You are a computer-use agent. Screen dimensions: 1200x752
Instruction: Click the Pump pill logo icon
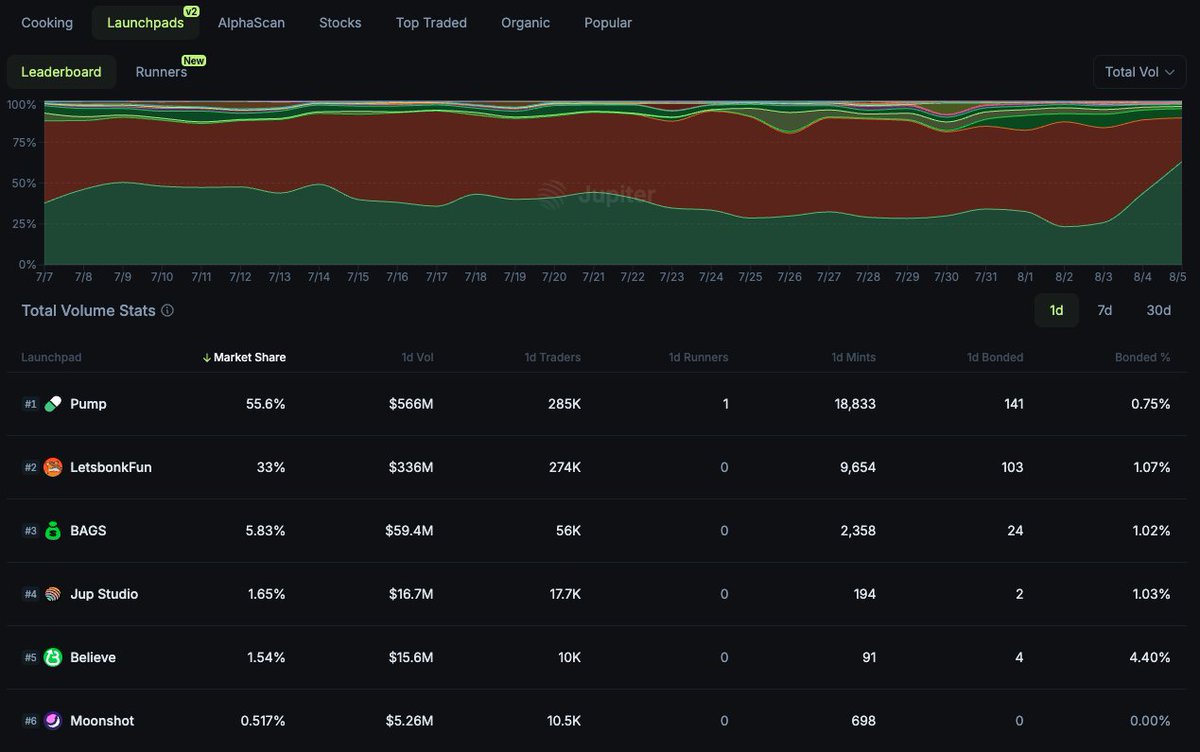53,404
